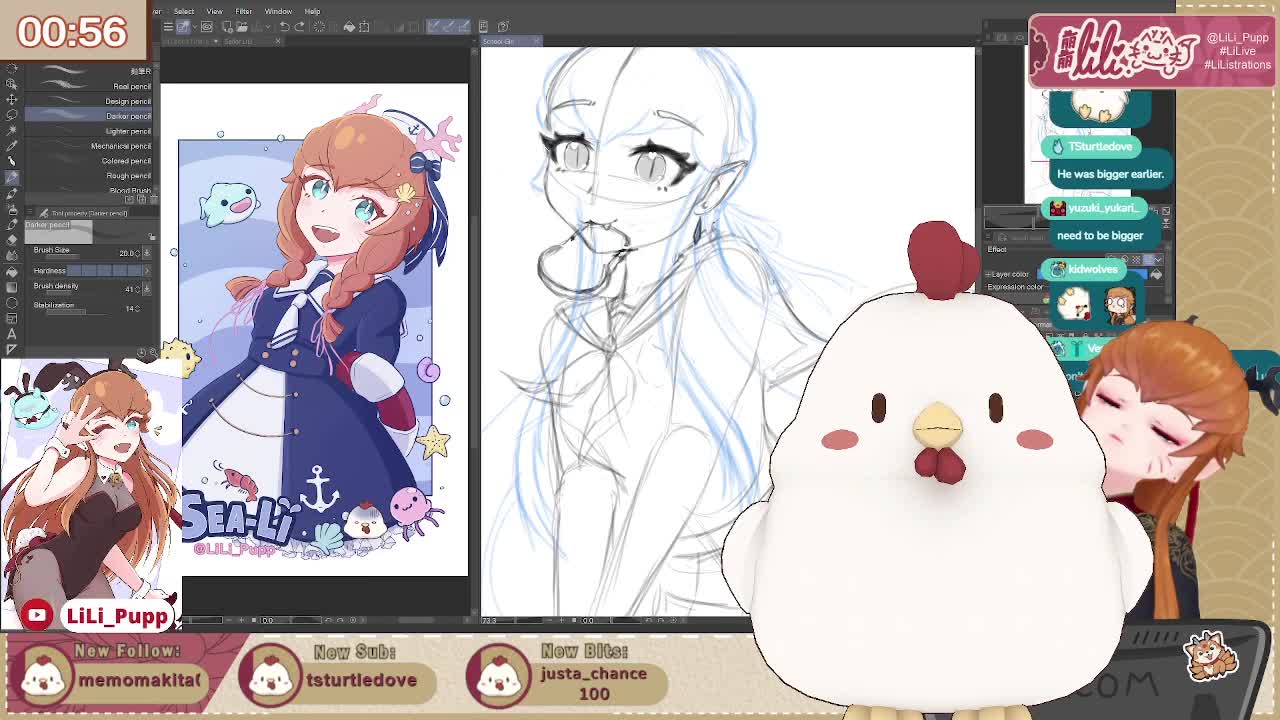This screenshot has height=720, width=1280.
Task: Select the Brush tool
Action: point(12,192)
